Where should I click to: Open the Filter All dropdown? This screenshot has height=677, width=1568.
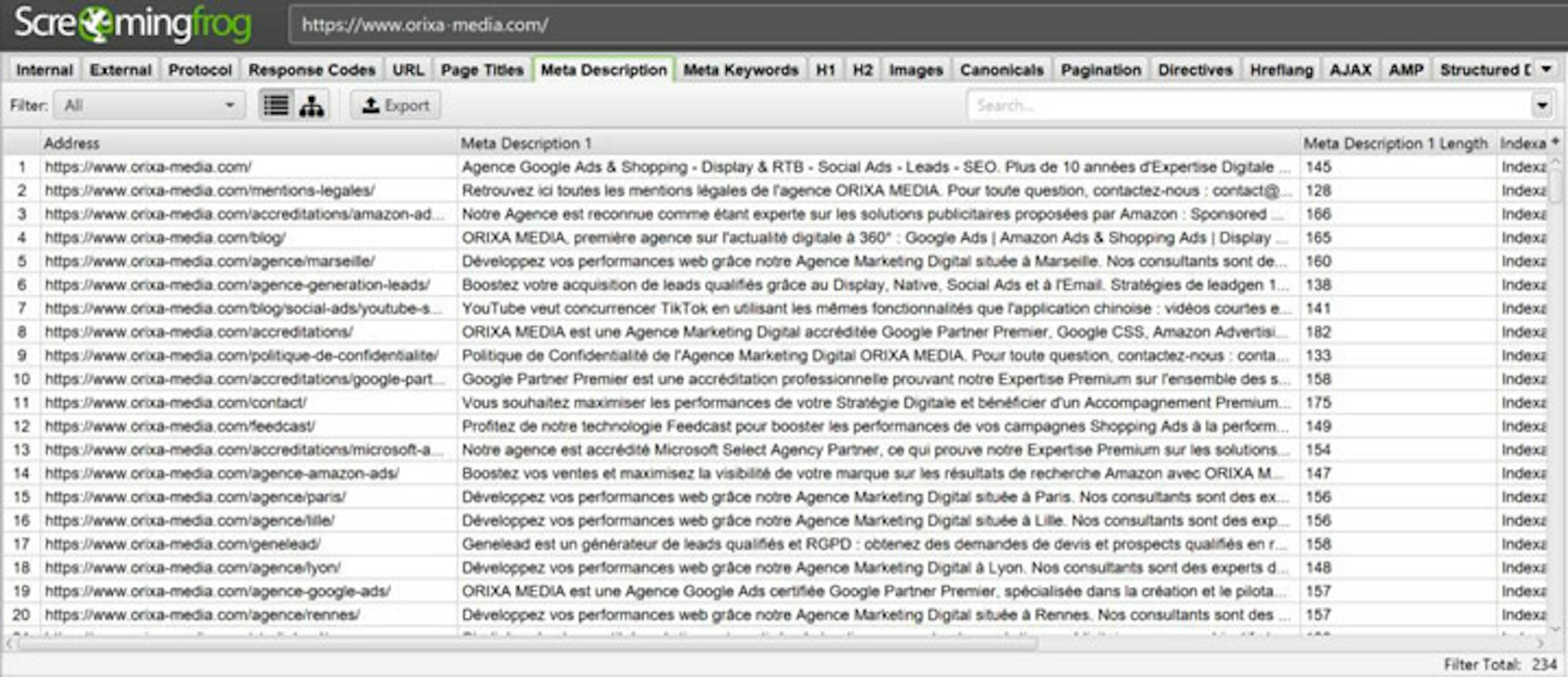coord(149,106)
